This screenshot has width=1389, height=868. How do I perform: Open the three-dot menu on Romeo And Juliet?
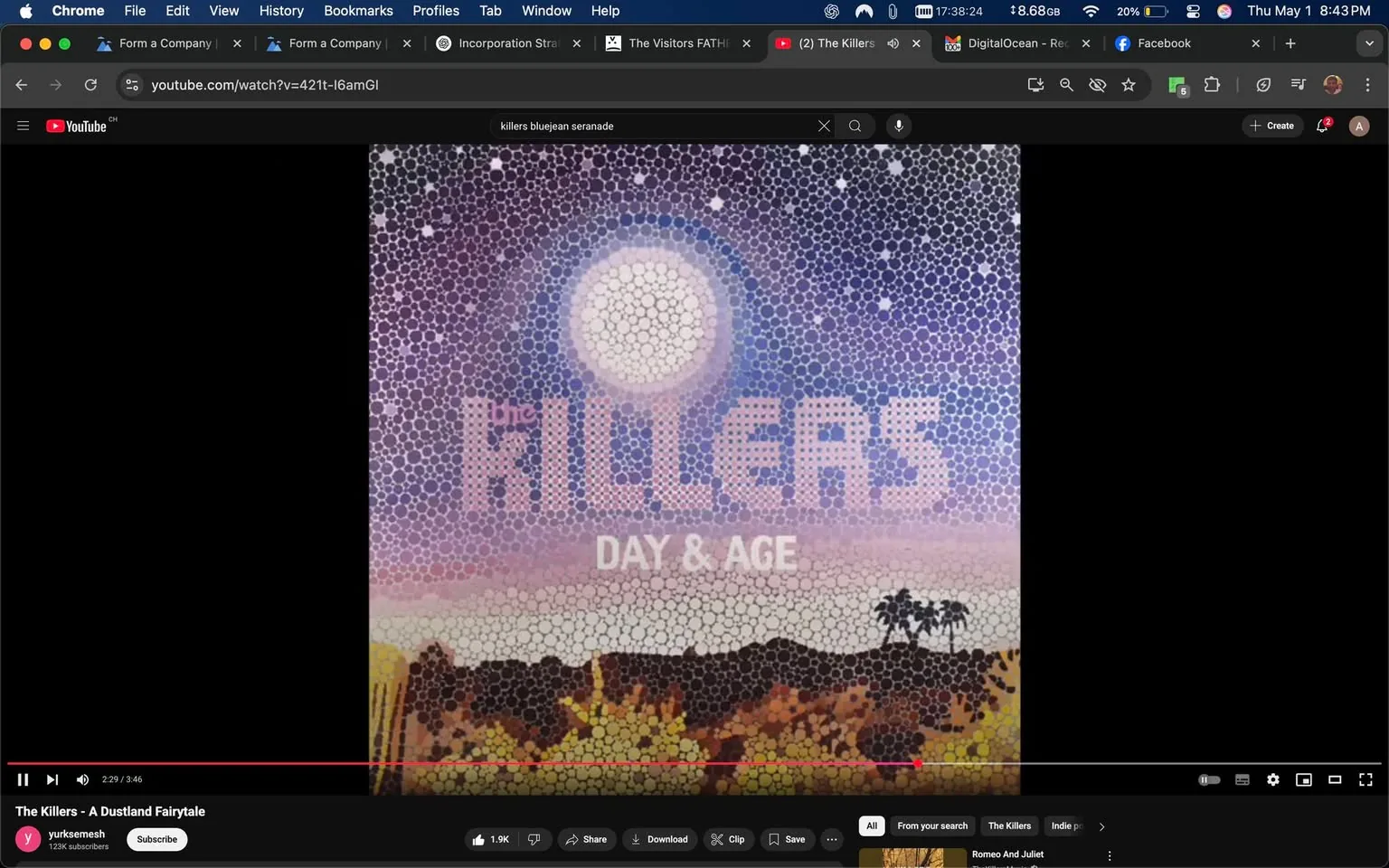(x=1109, y=854)
